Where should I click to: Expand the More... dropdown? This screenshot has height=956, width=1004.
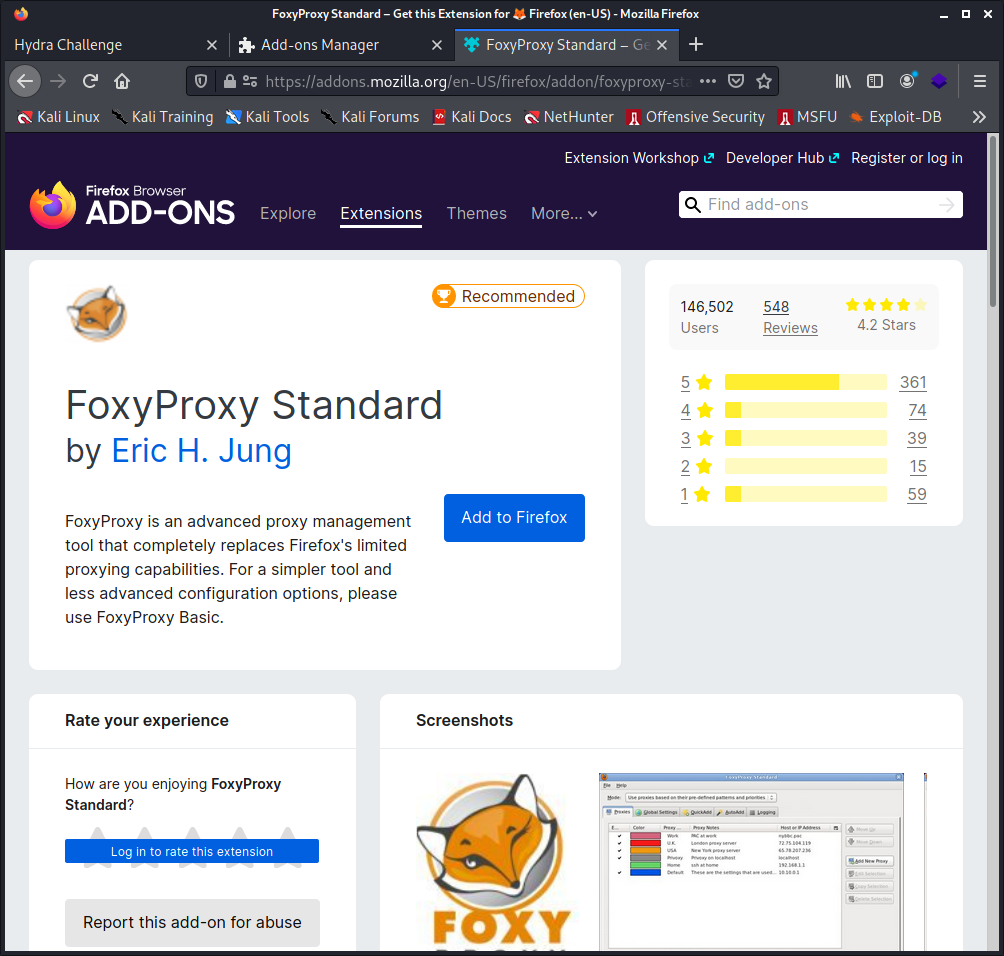click(x=564, y=213)
